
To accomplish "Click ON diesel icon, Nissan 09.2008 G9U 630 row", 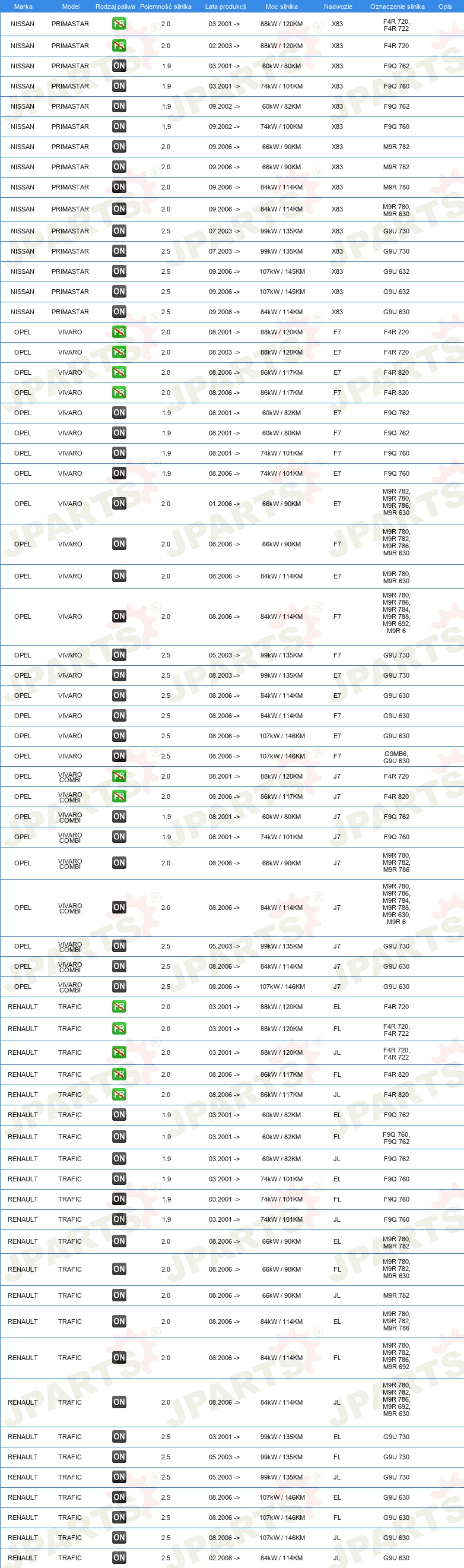I will click(x=119, y=312).
